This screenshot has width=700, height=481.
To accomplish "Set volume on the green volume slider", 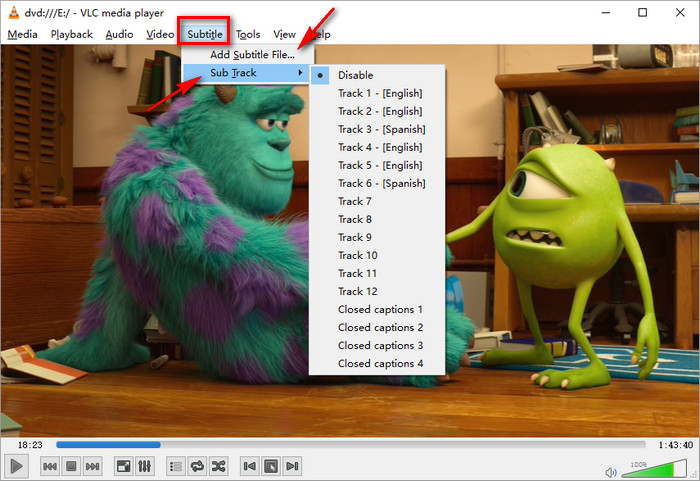I will click(654, 468).
